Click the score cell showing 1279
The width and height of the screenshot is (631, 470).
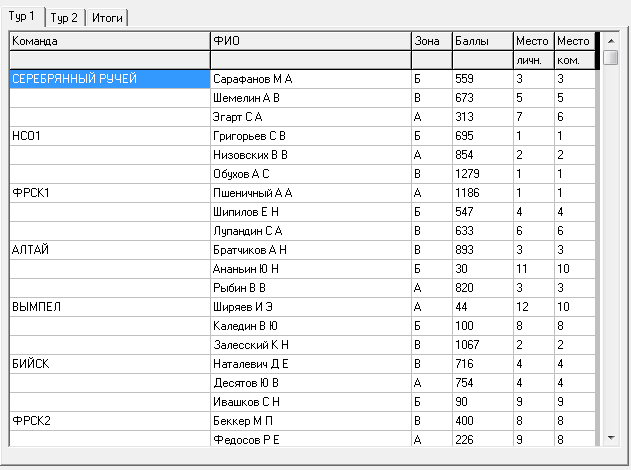(483, 174)
